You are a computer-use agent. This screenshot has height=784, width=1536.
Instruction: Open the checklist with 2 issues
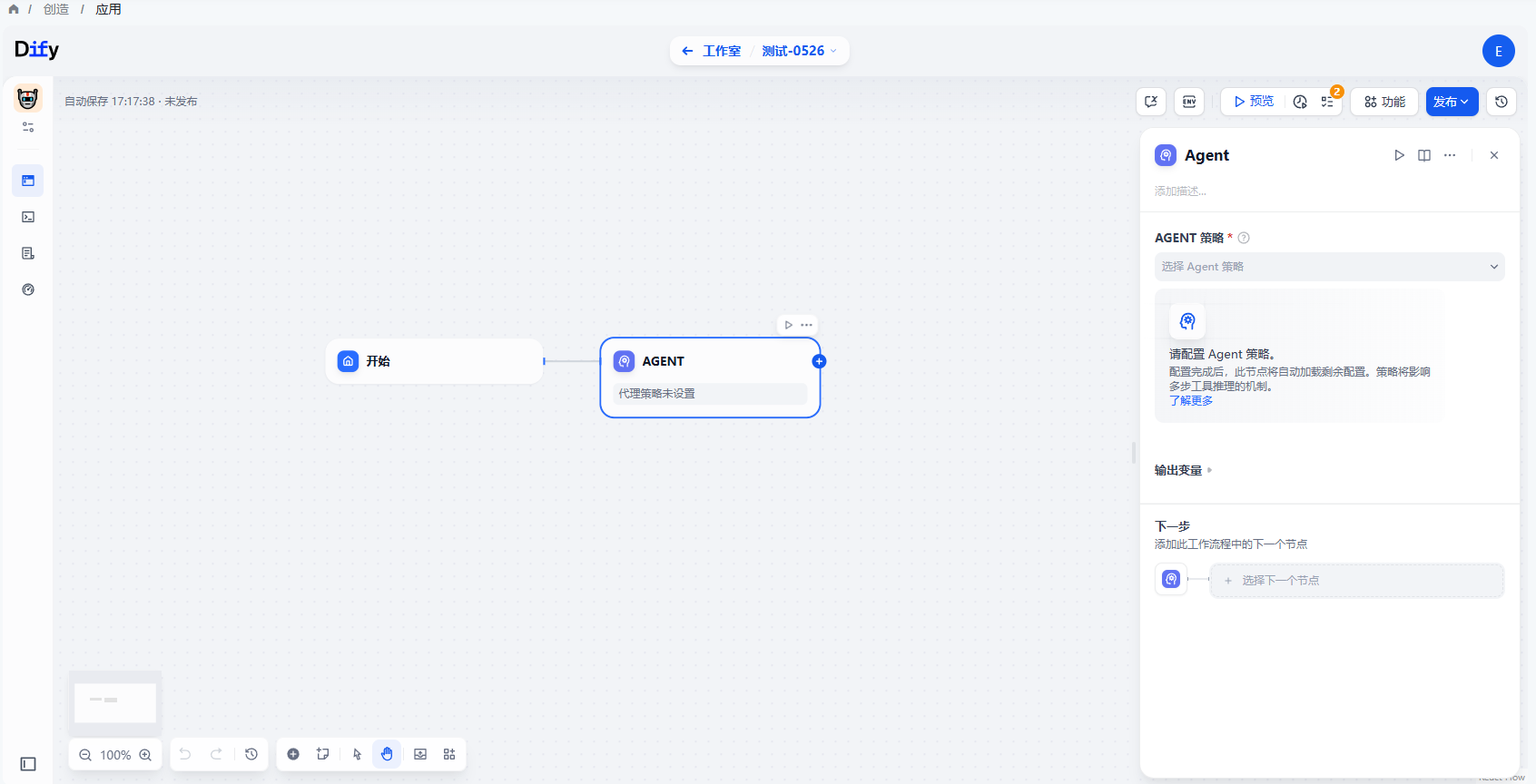click(x=1328, y=102)
